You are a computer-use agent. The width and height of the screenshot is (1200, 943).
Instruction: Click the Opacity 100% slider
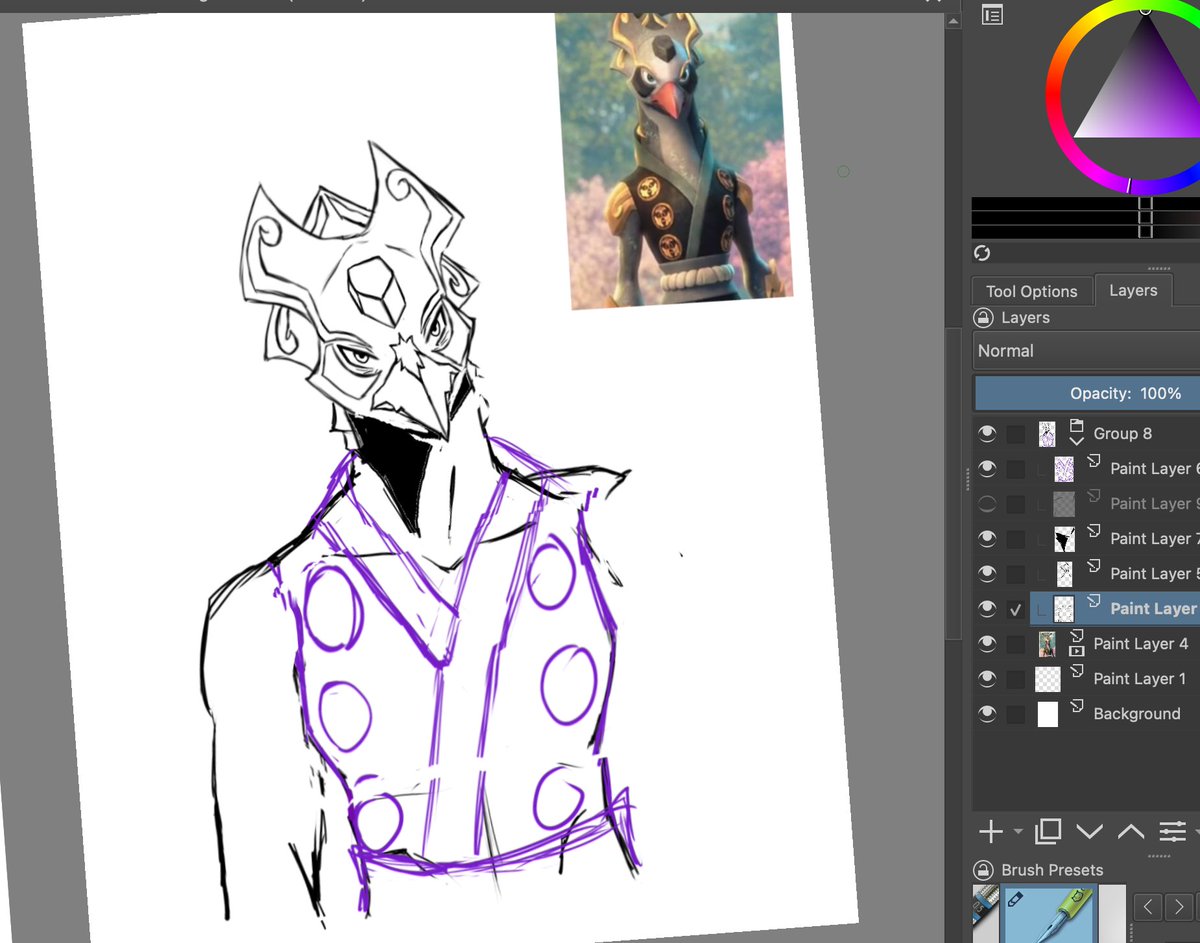(x=1087, y=393)
